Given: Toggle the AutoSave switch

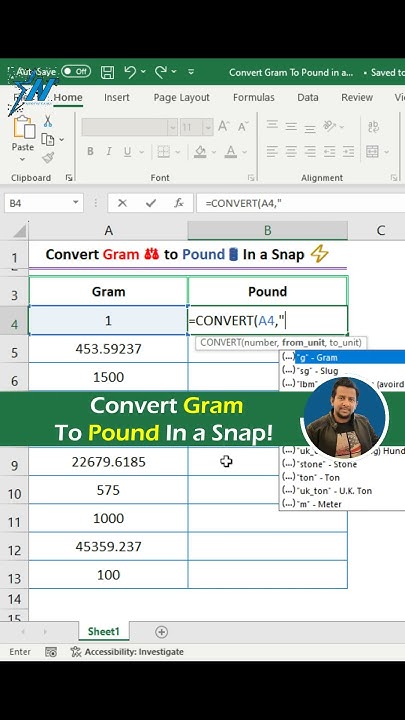Looking at the screenshot, I should tap(76, 72).
